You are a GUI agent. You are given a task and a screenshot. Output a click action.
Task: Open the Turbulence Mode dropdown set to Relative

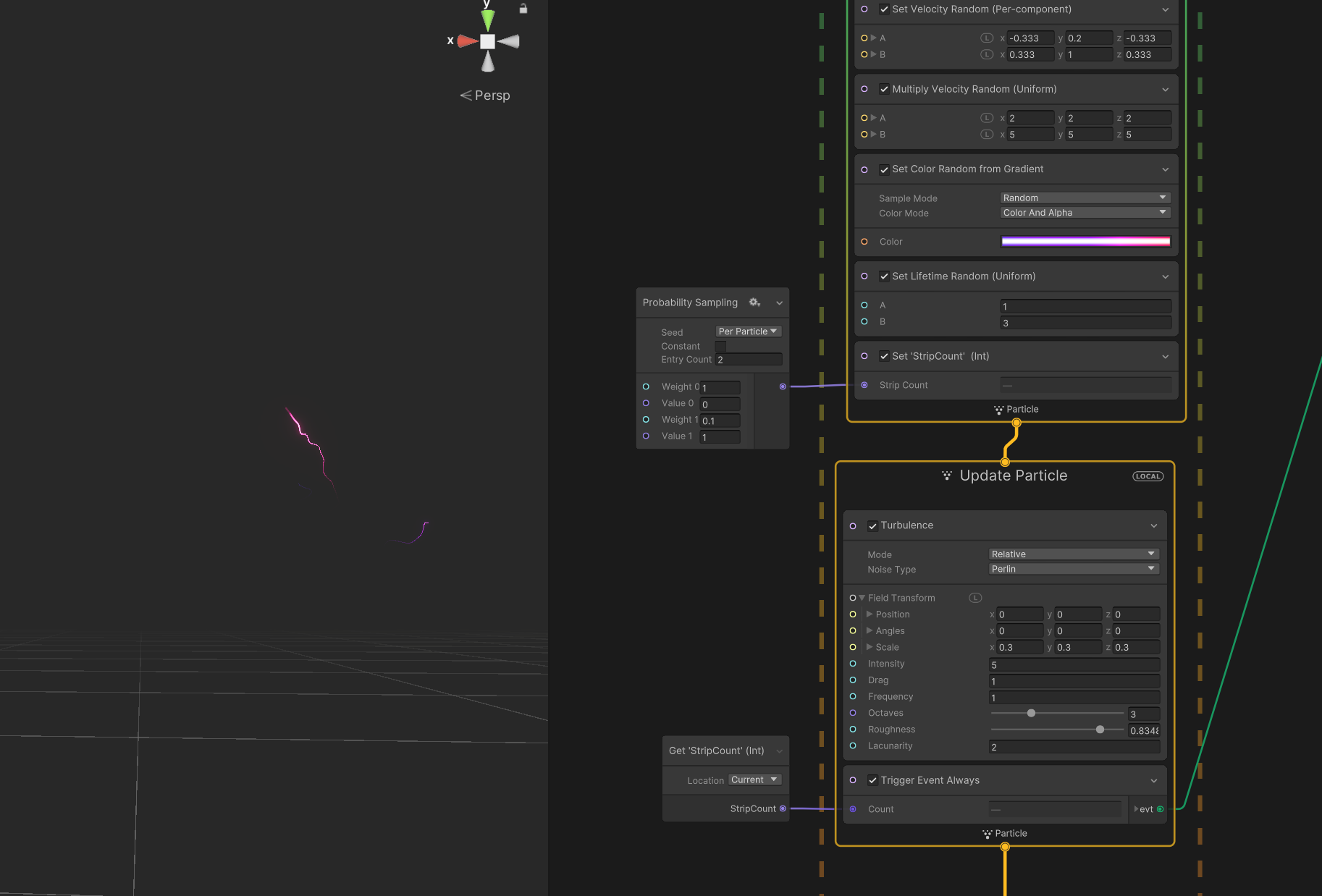tap(1074, 554)
